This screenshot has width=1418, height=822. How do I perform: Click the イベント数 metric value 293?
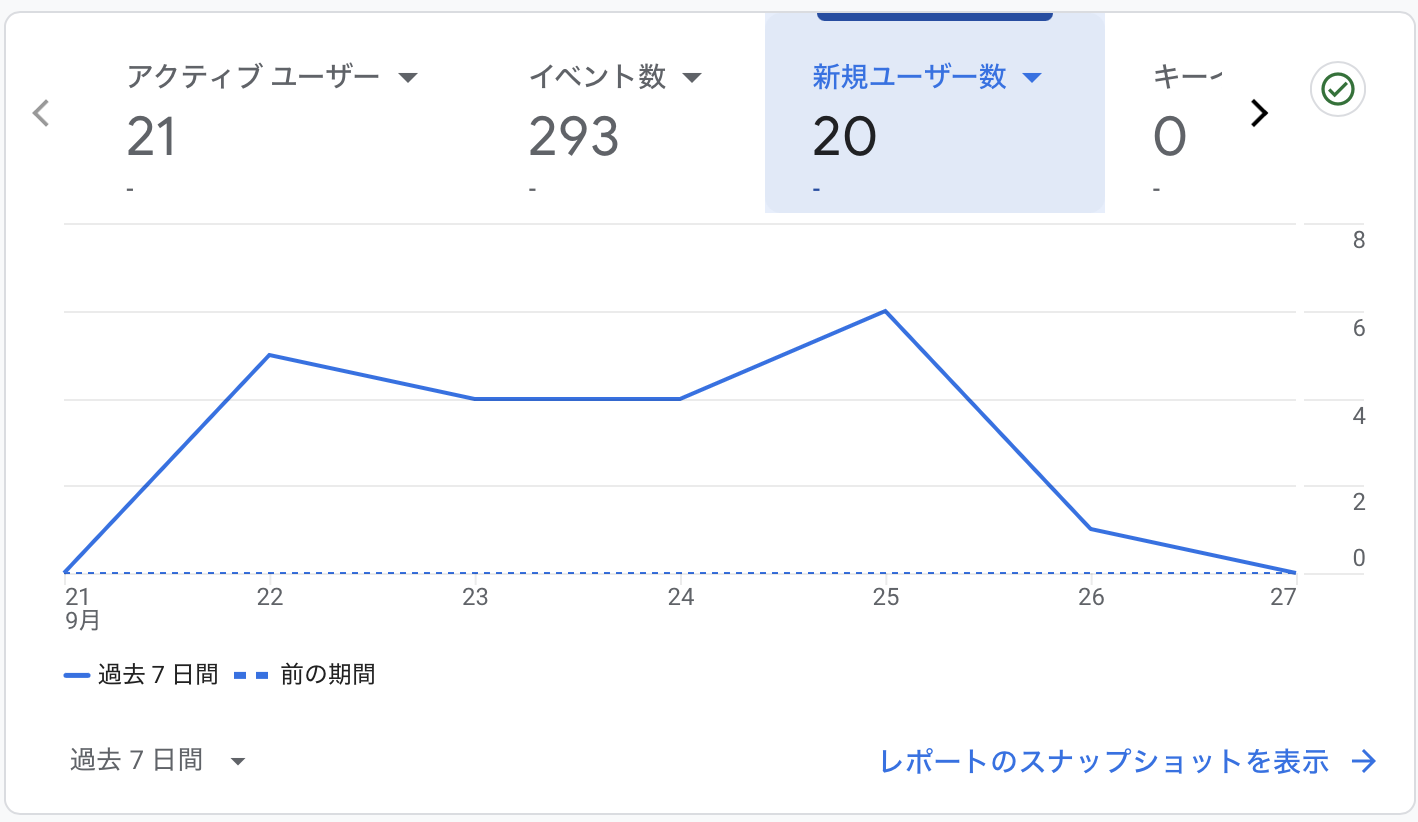[x=573, y=137]
